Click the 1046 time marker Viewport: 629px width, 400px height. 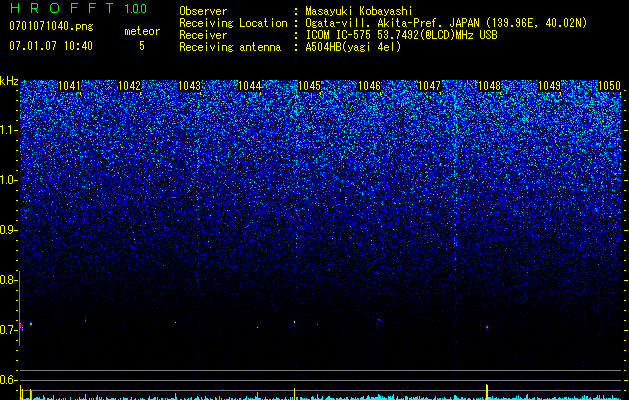(369, 86)
